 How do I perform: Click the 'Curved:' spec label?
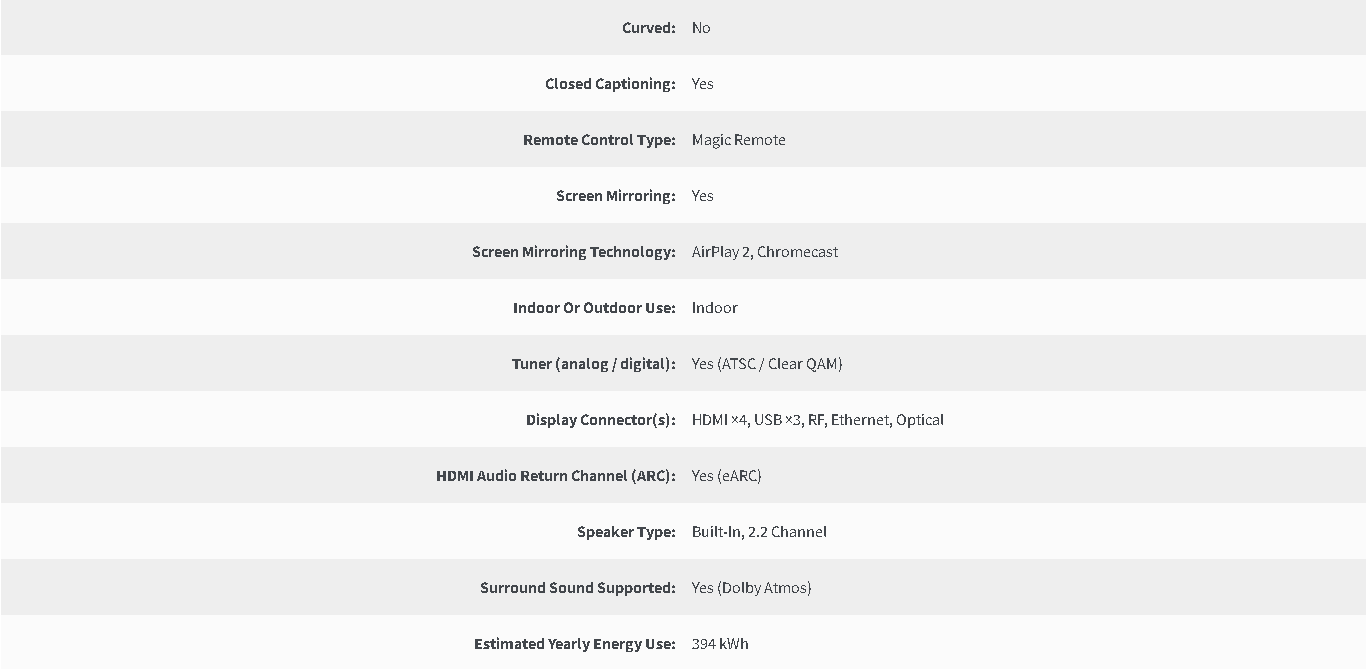click(x=649, y=28)
